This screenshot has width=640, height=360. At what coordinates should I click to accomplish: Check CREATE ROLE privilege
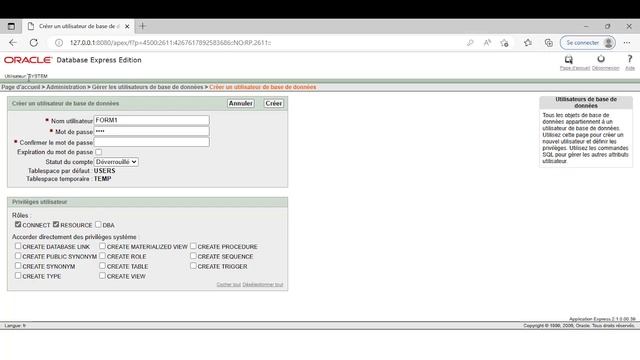point(102,256)
